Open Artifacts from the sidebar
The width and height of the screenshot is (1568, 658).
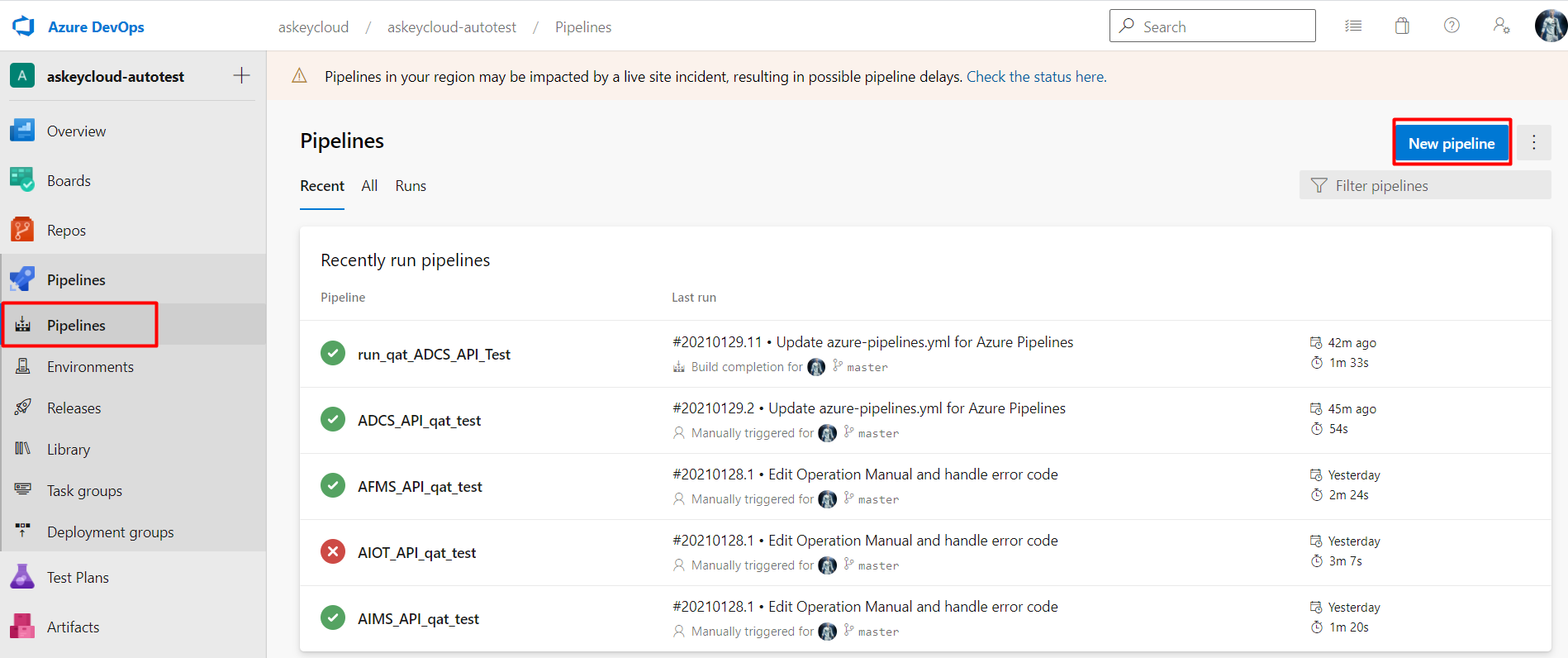tap(73, 627)
